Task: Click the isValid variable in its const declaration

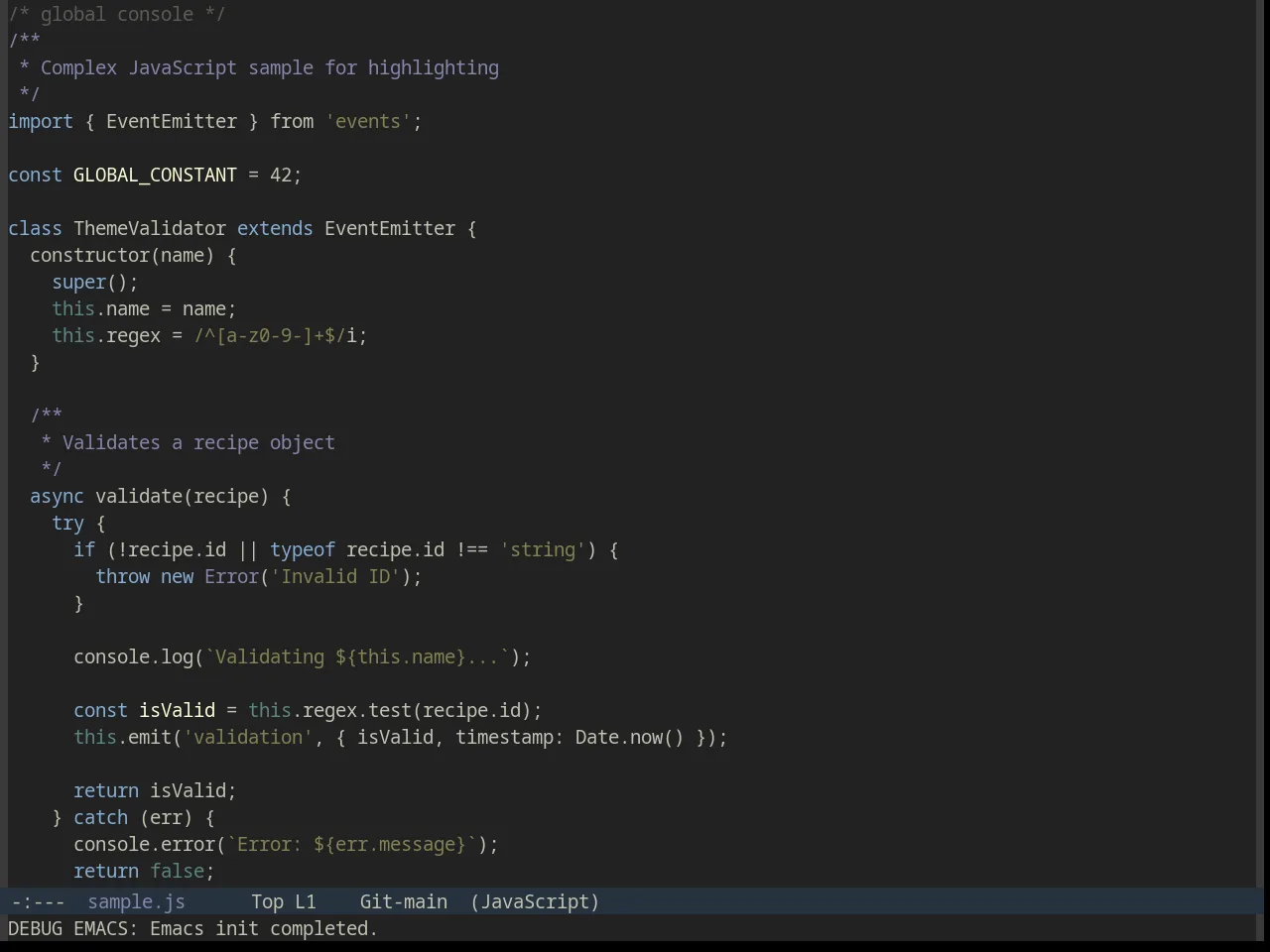Action: [x=177, y=710]
